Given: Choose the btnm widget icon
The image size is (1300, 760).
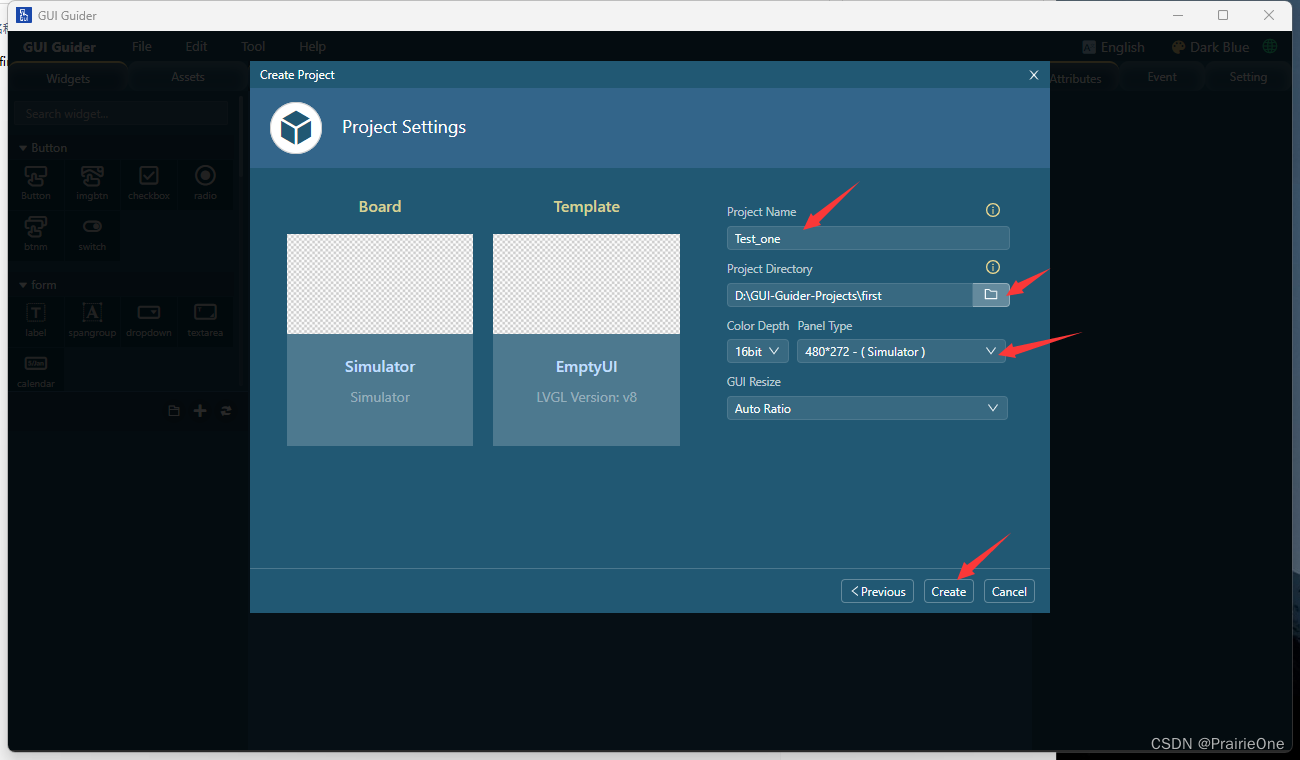Looking at the screenshot, I should [36, 226].
